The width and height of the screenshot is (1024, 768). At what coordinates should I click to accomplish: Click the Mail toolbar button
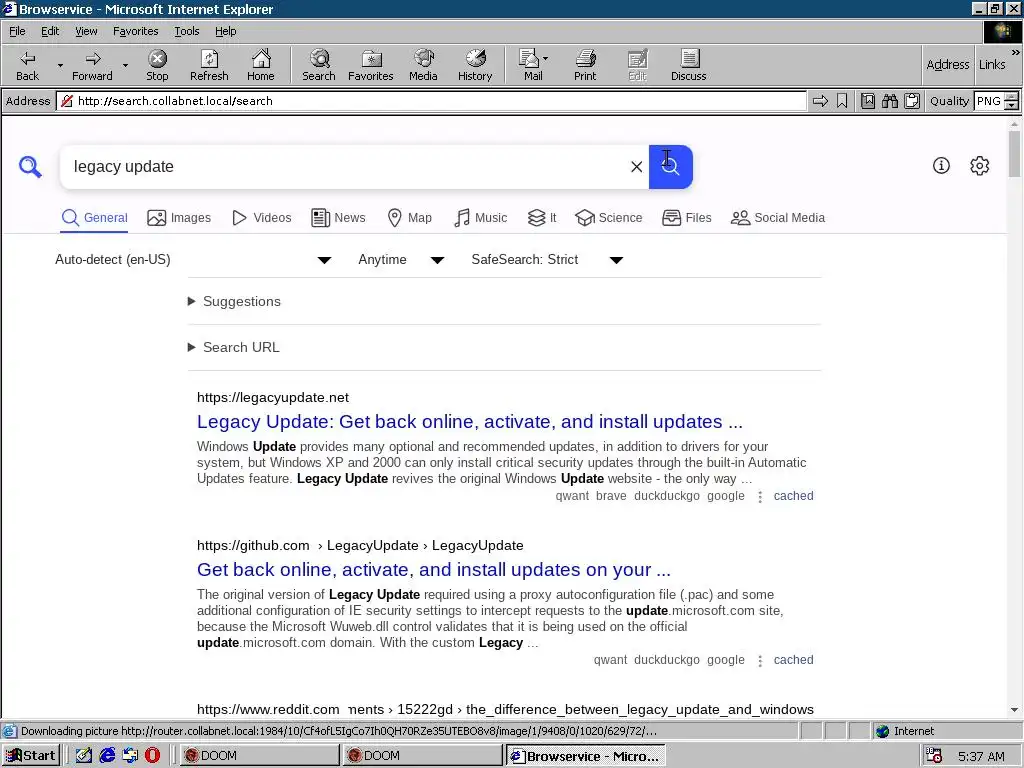[532, 65]
